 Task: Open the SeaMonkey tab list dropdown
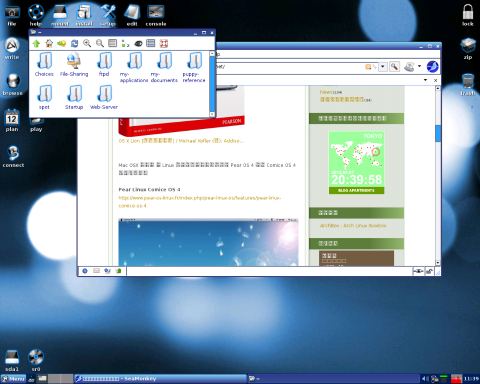coord(425,80)
